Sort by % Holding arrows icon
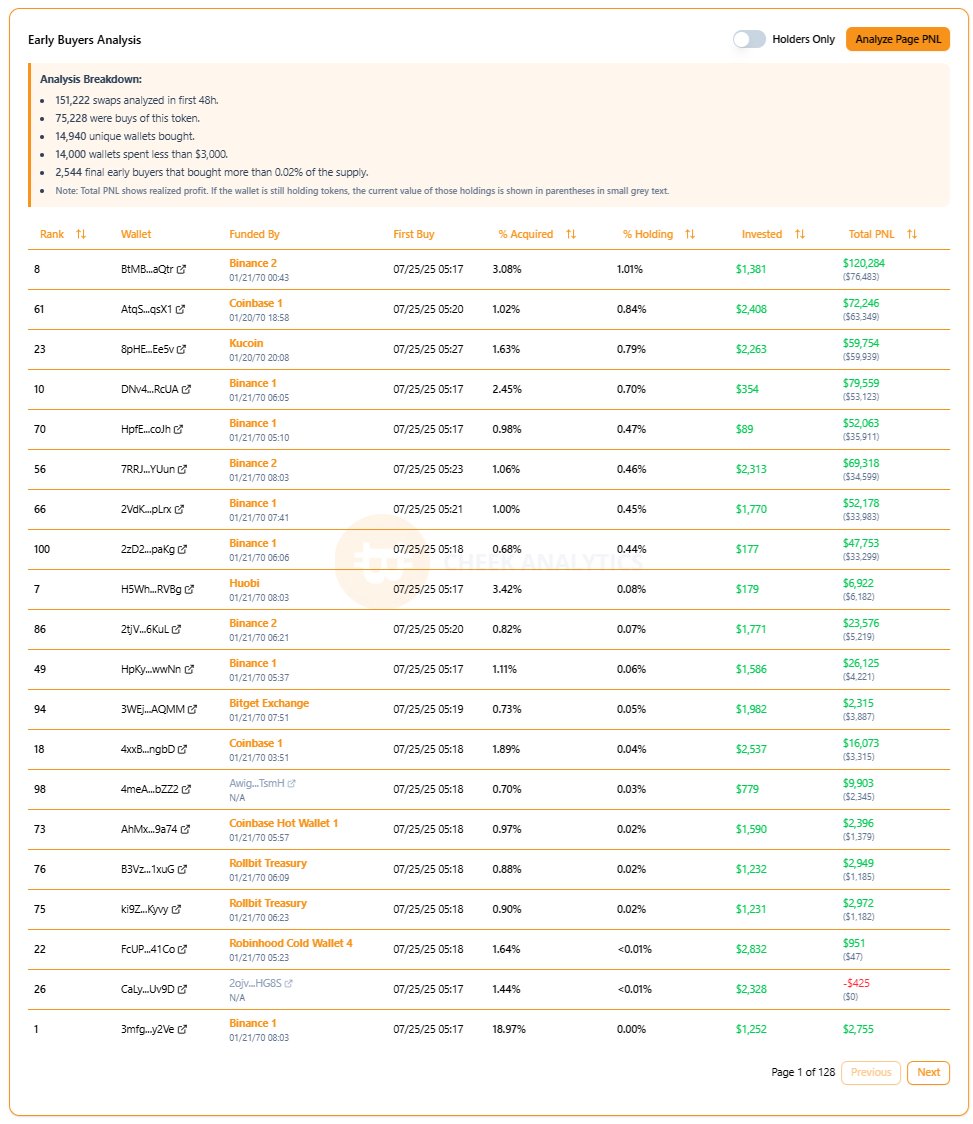 (x=690, y=234)
